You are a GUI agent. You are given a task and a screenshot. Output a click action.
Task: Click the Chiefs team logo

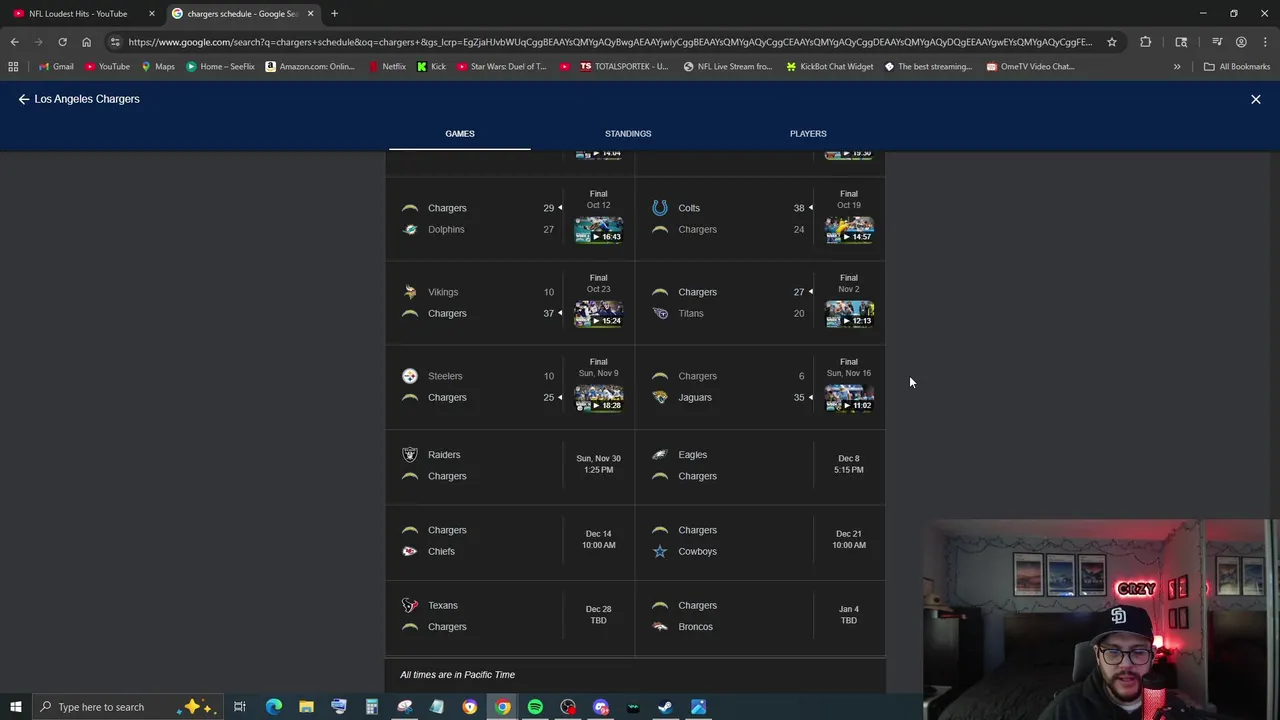(409, 551)
